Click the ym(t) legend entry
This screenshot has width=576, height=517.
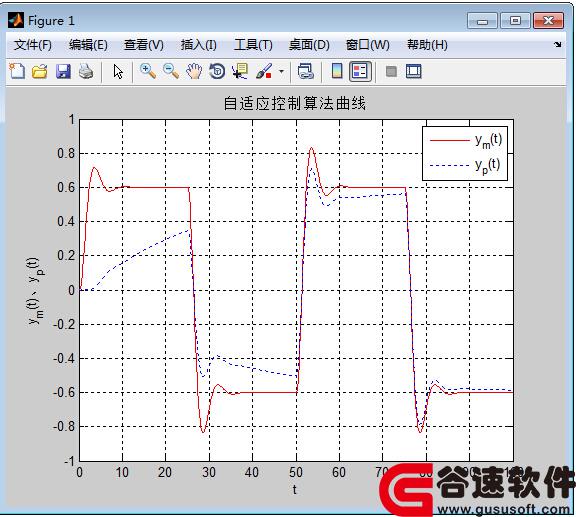[466, 140]
